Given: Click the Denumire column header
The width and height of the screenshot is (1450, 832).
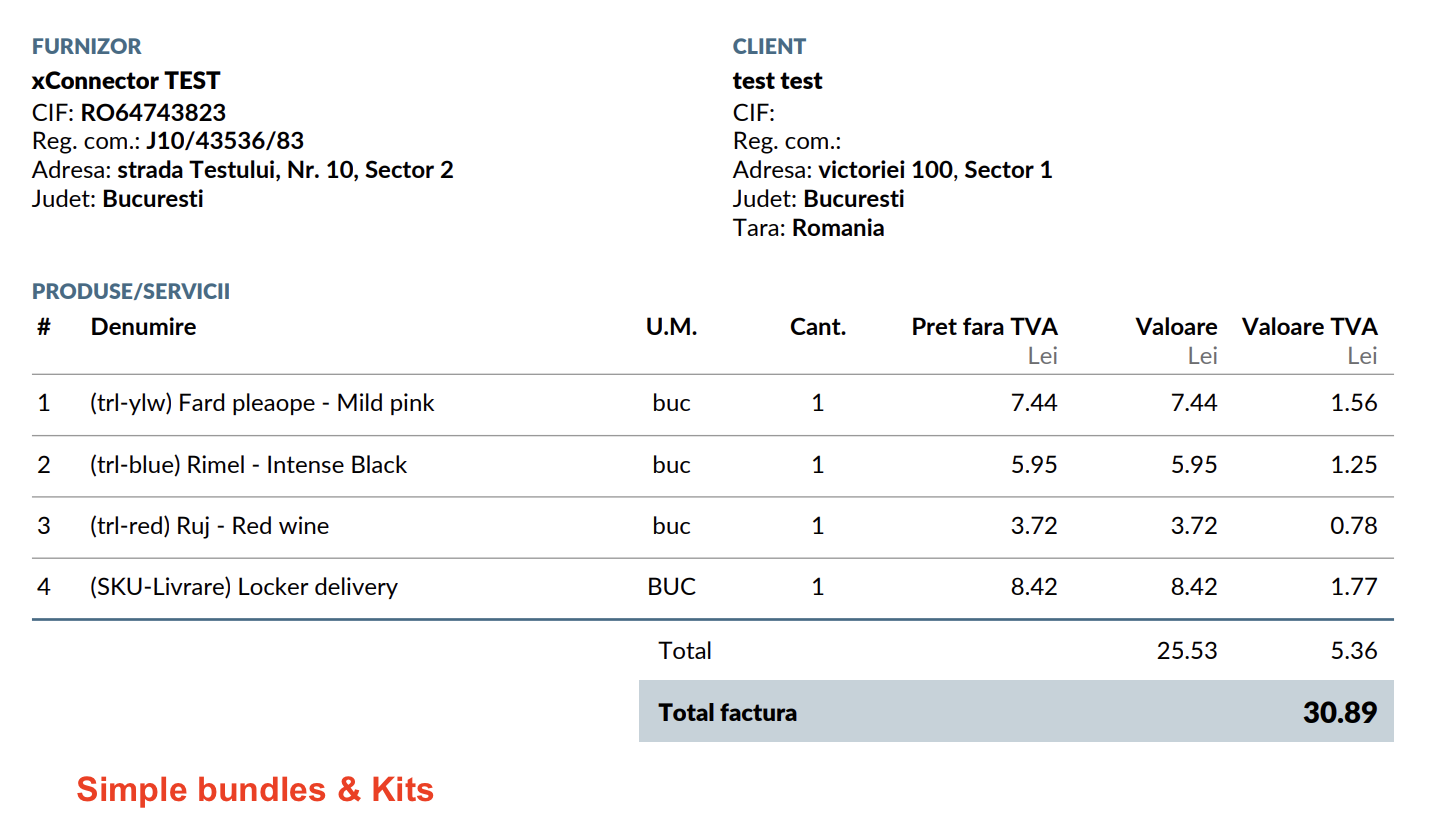Looking at the screenshot, I should click(143, 327).
